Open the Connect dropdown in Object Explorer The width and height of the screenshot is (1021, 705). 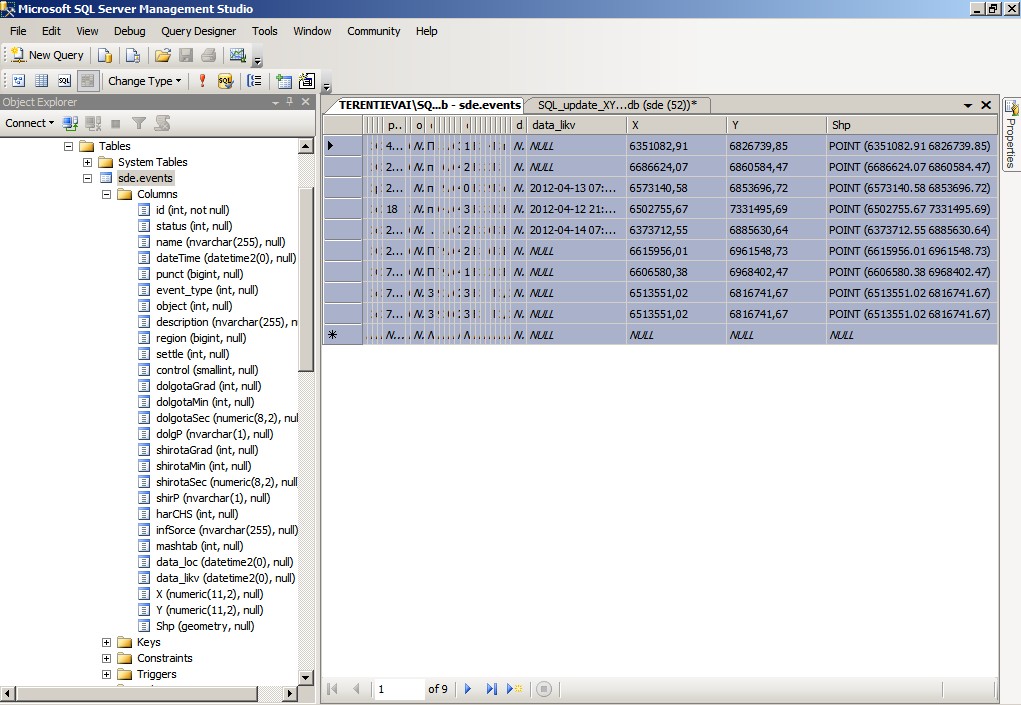29,123
